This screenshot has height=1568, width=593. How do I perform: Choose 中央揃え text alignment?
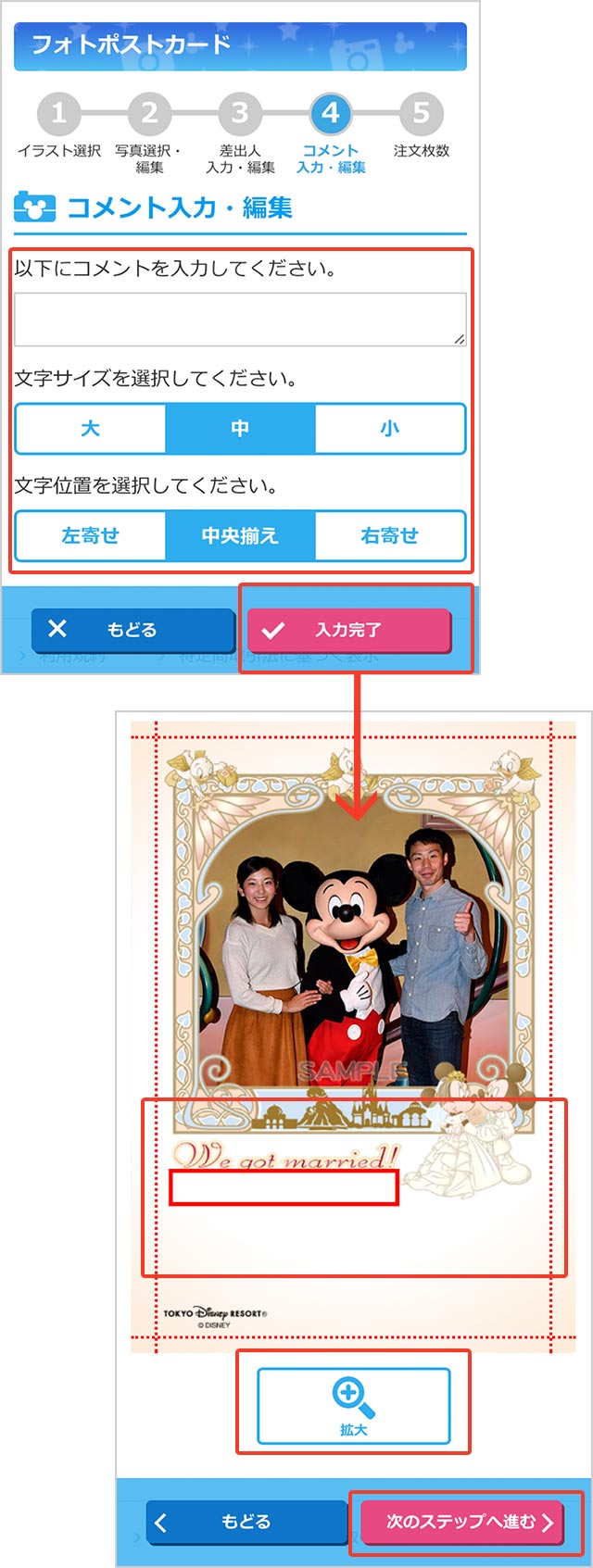240,535
